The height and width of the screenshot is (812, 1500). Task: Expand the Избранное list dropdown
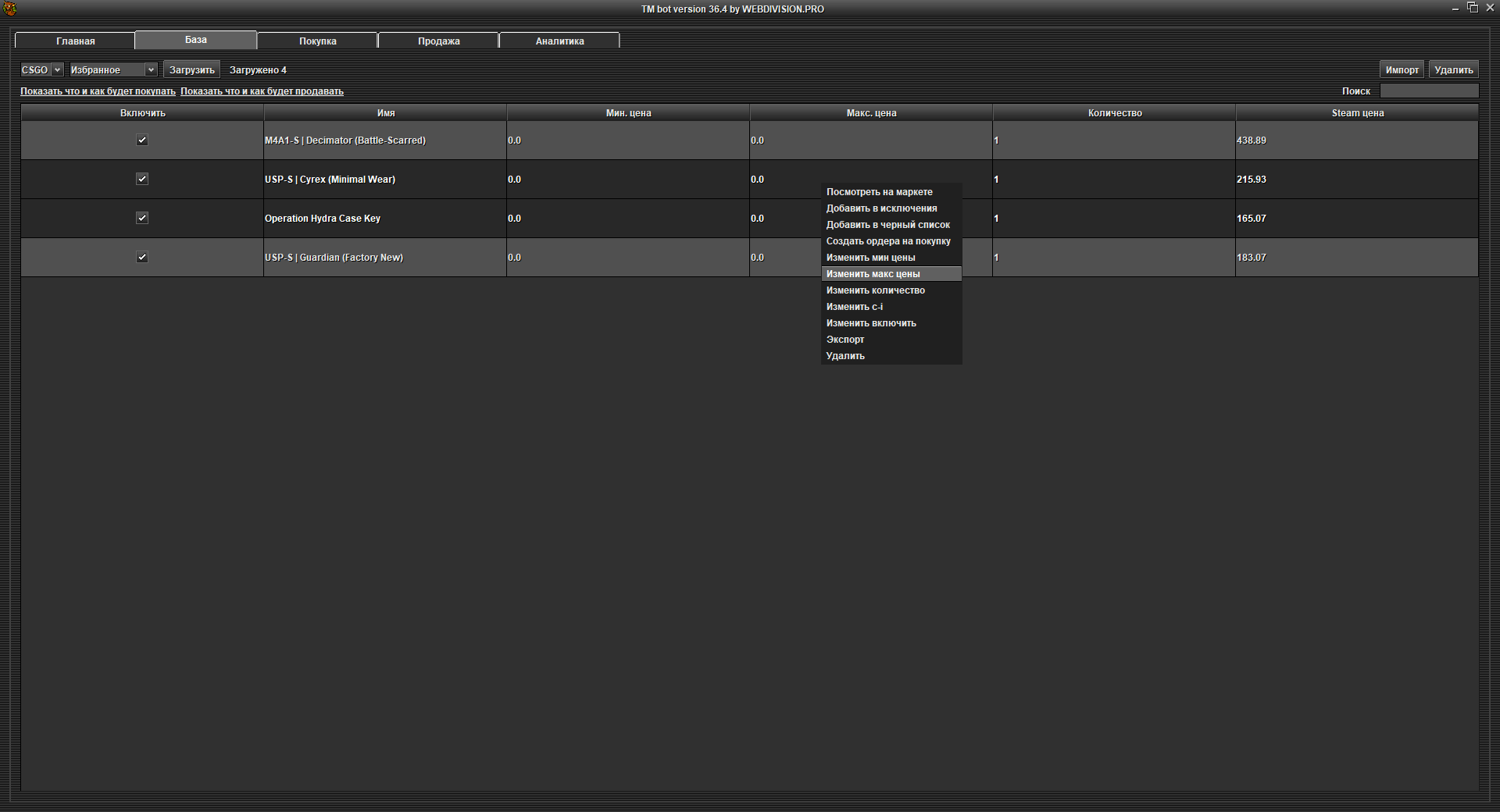(113, 70)
